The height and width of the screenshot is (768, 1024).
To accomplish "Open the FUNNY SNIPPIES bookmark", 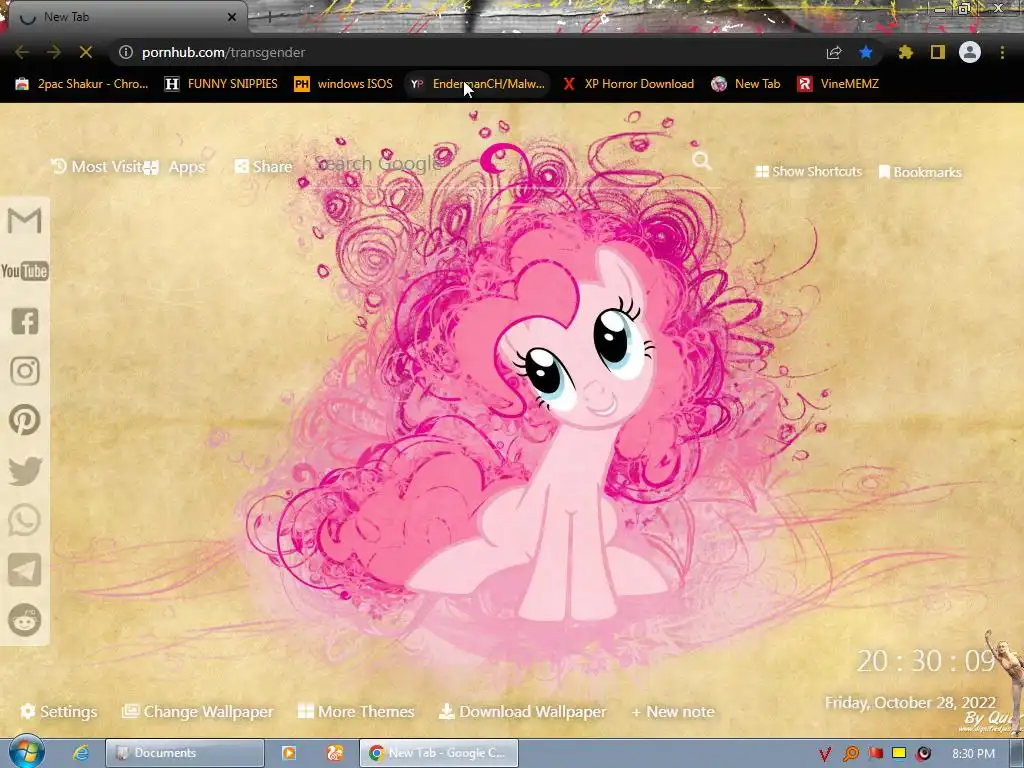I will (221, 84).
